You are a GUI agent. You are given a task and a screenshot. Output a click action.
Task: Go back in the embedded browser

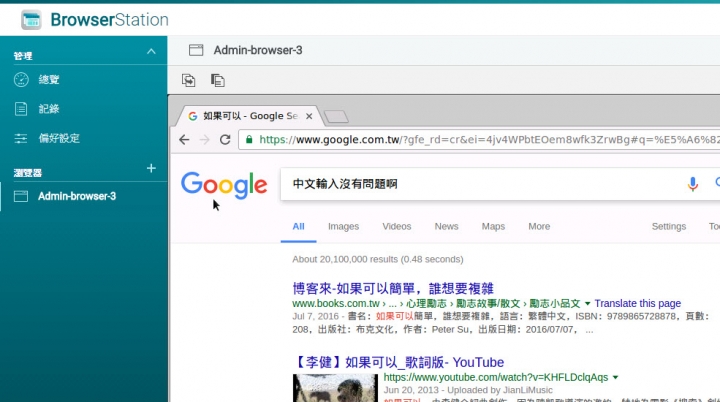pyautogui.click(x=184, y=139)
